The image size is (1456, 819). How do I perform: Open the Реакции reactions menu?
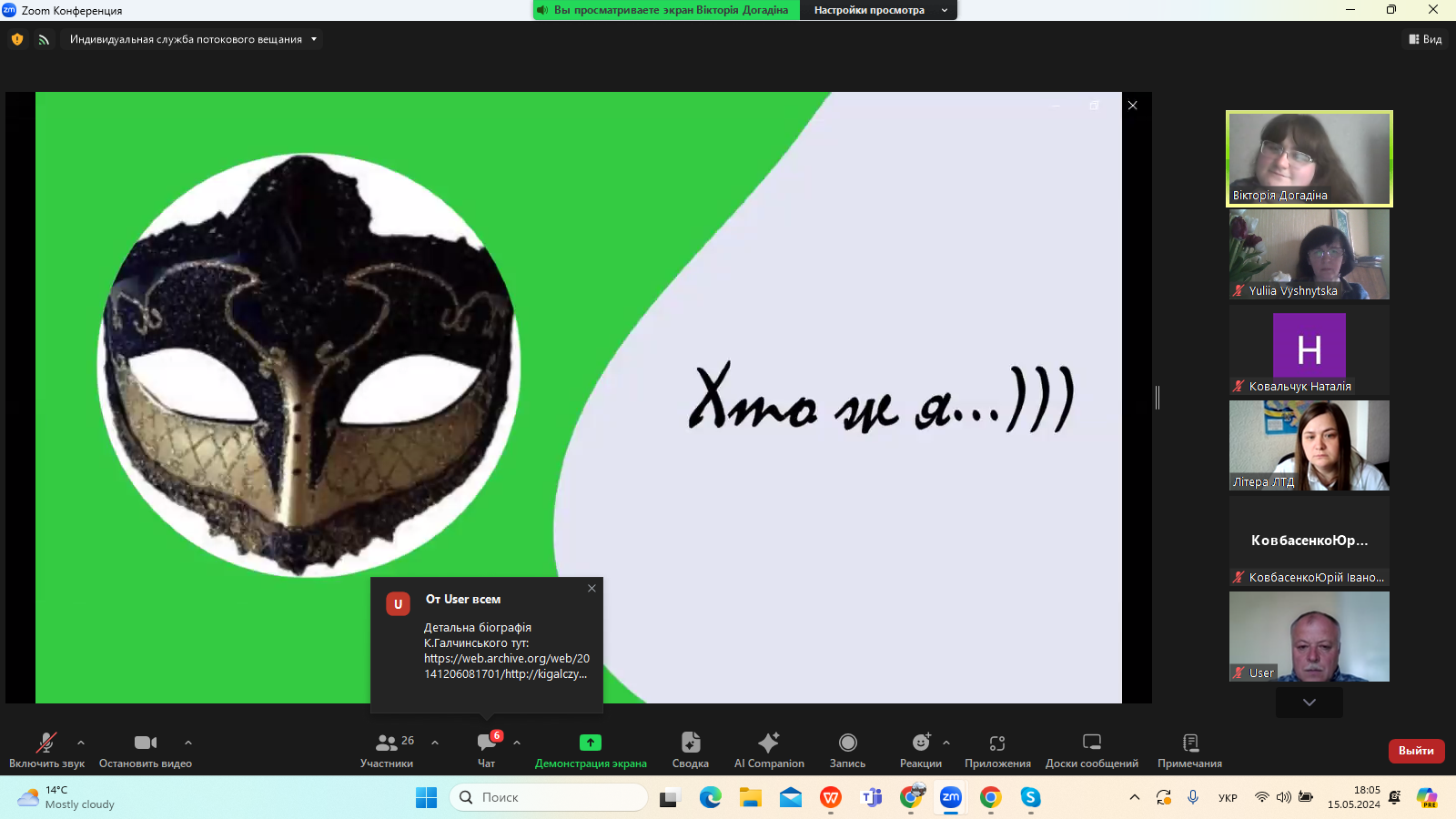tap(920, 750)
